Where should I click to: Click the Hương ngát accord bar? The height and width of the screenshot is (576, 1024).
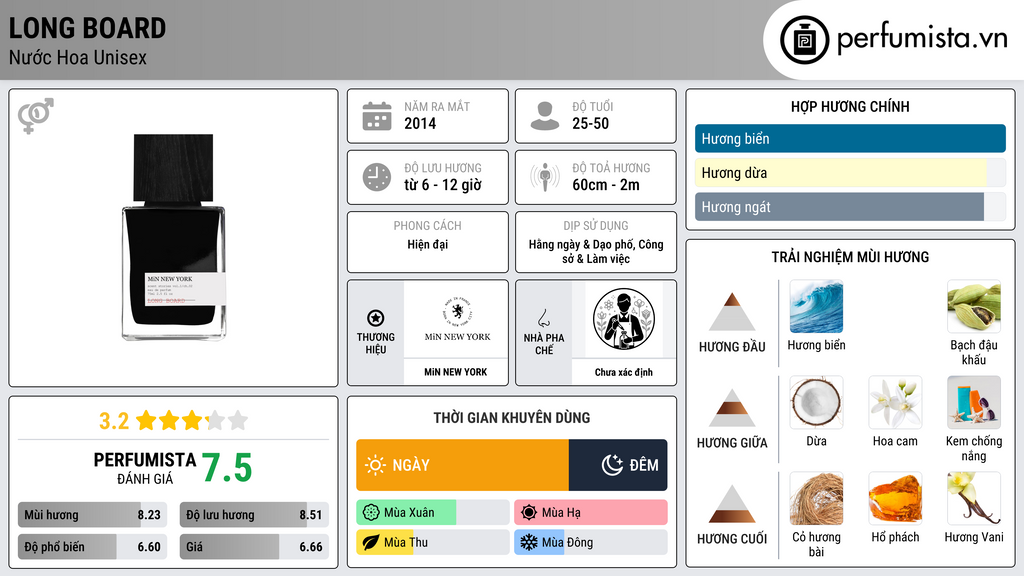click(850, 206)
